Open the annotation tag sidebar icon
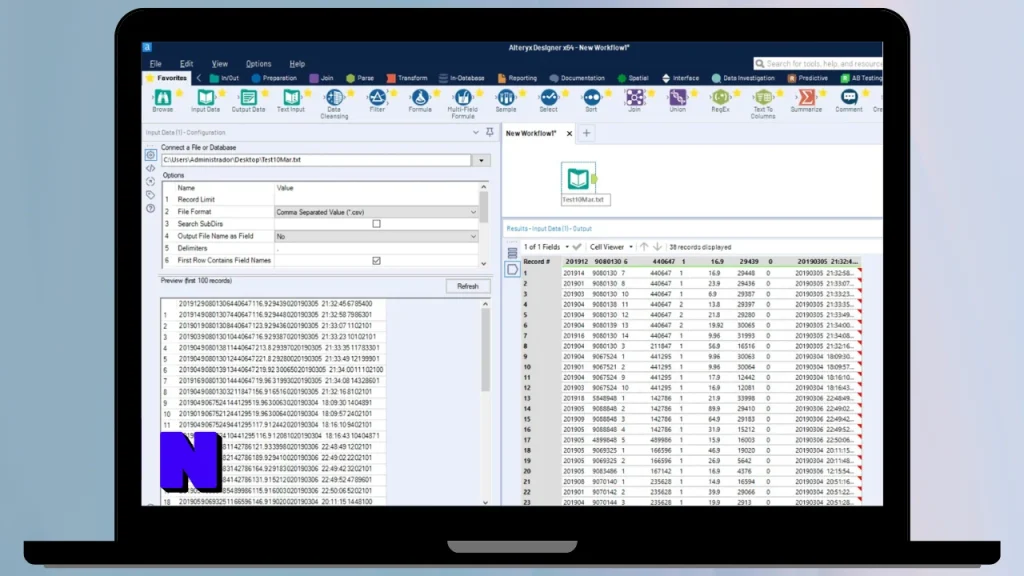1024x576 pixels. (150, 195)
